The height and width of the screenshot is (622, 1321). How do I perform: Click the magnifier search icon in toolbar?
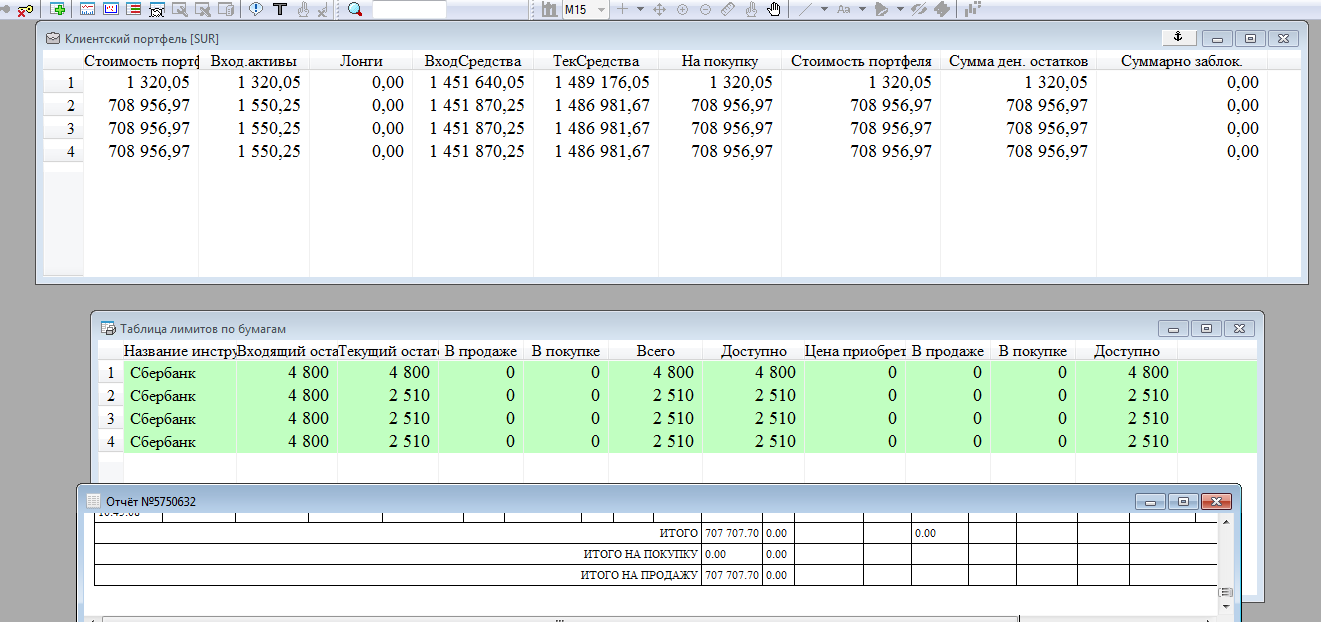coord(355,9)
